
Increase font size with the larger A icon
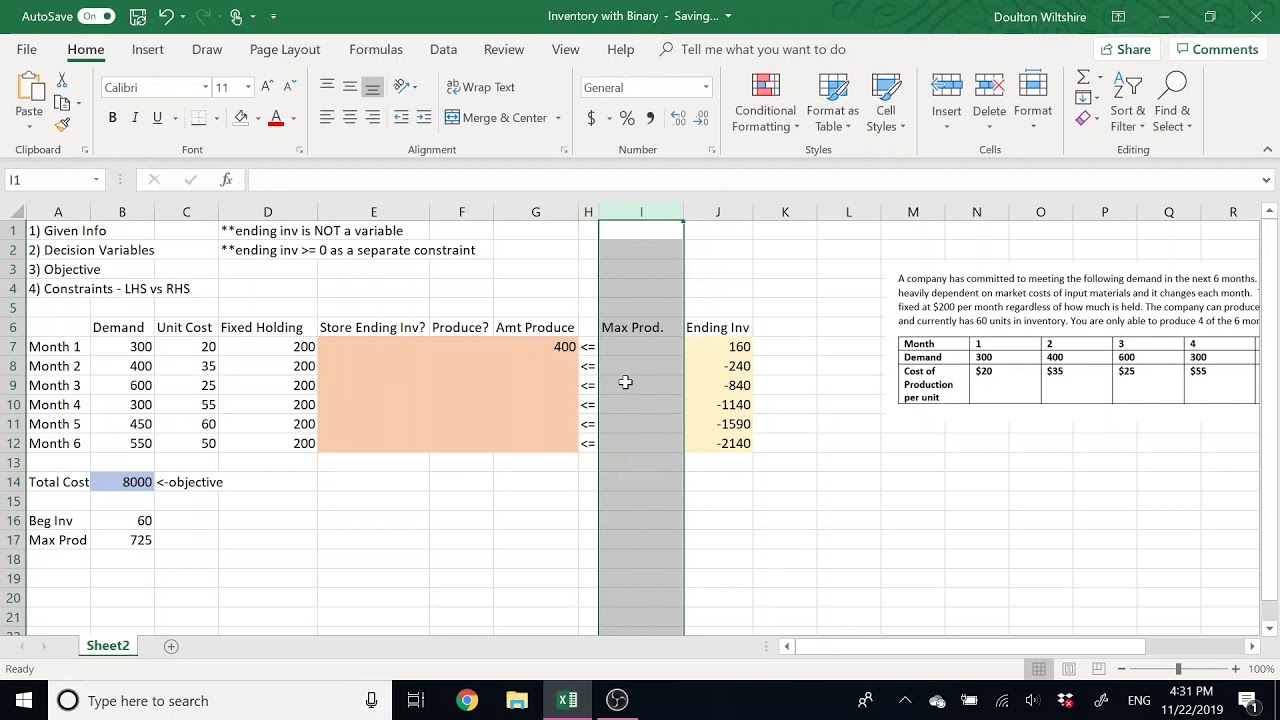267,87
